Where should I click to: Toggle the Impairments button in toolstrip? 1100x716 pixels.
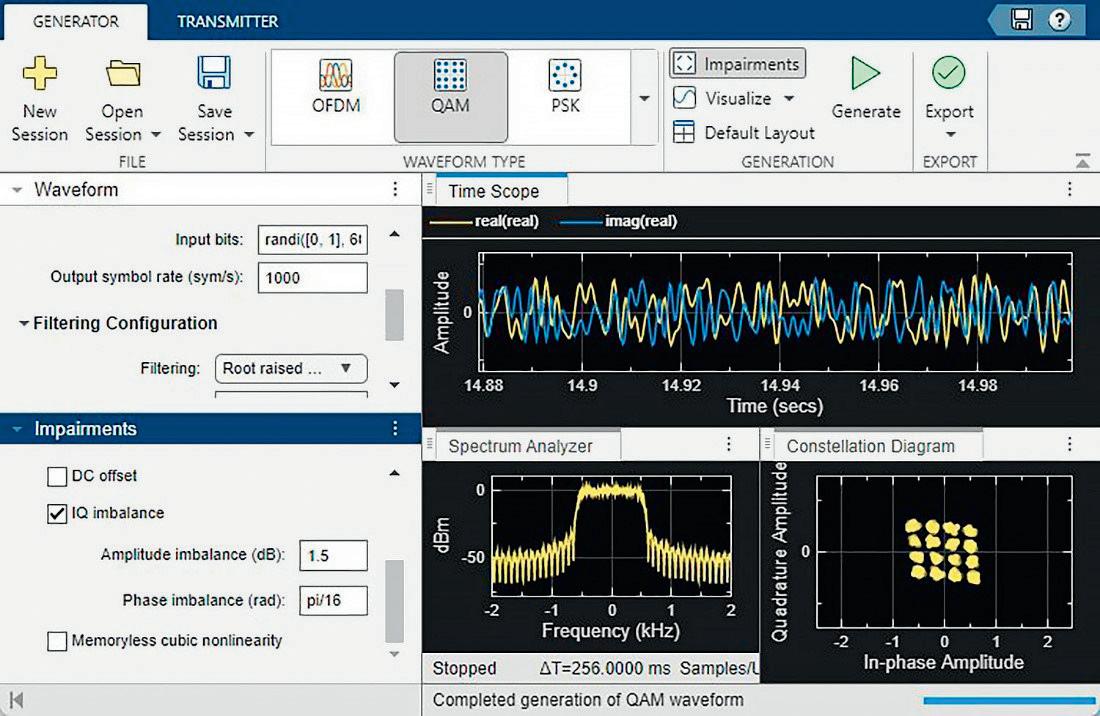[x=737, y=64]
